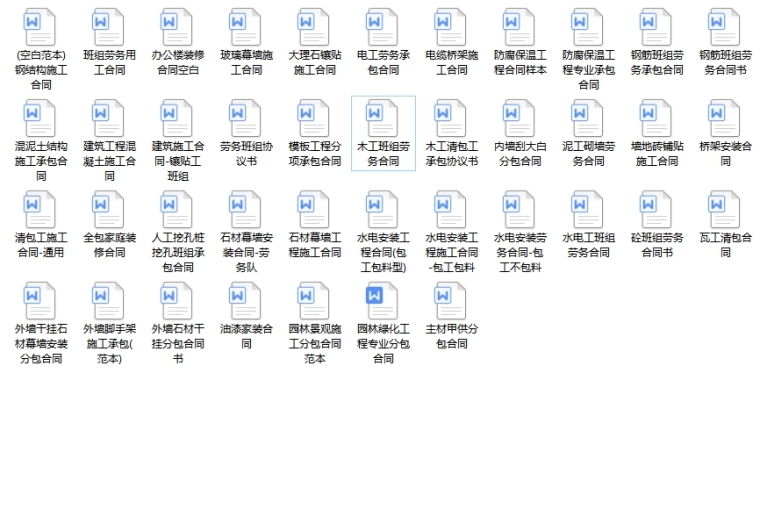
Task: Select the 全包家庭装修合同 file icon
Action: tap(109, 210)
